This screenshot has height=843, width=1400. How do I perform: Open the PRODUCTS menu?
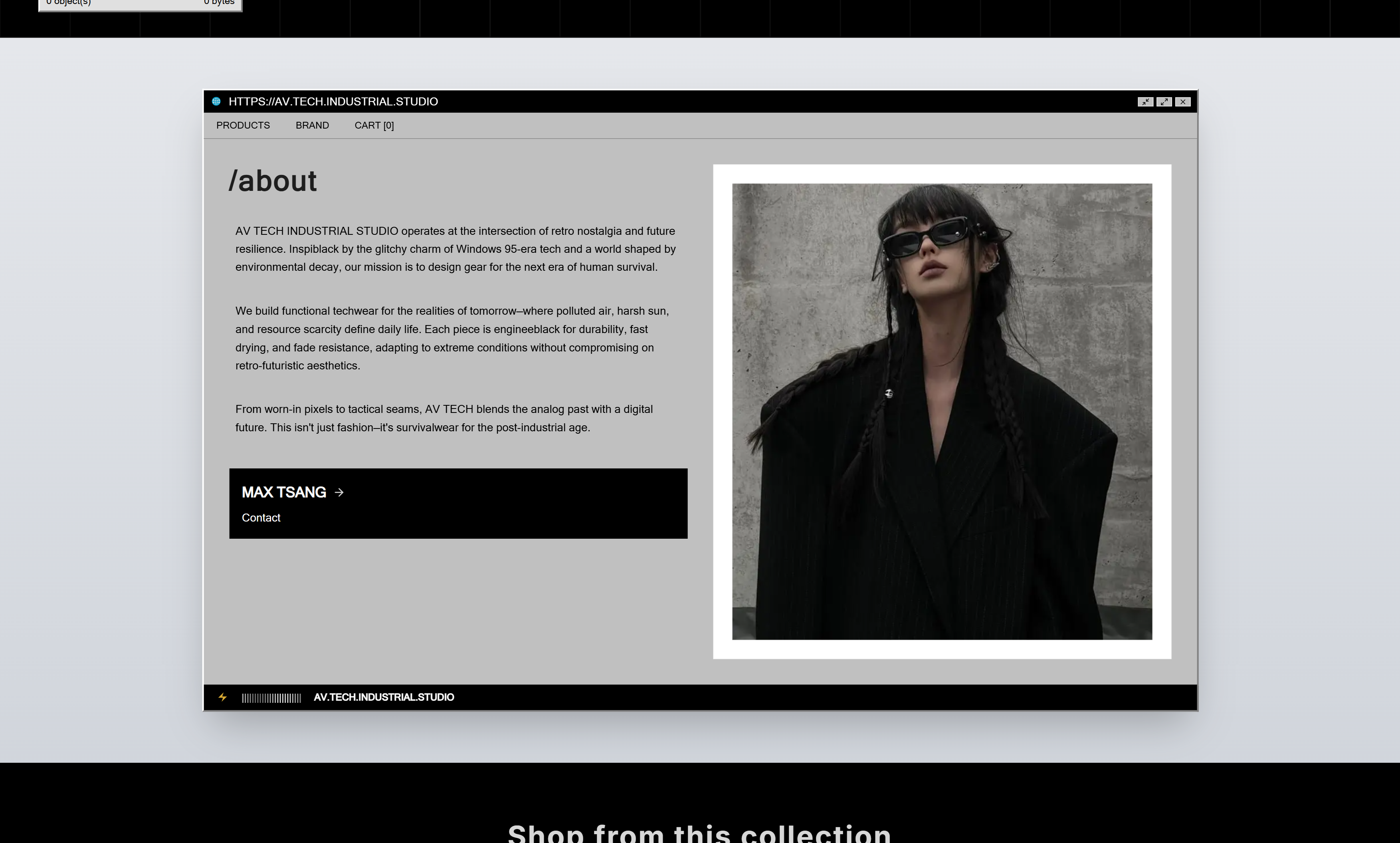coord(243,125)
